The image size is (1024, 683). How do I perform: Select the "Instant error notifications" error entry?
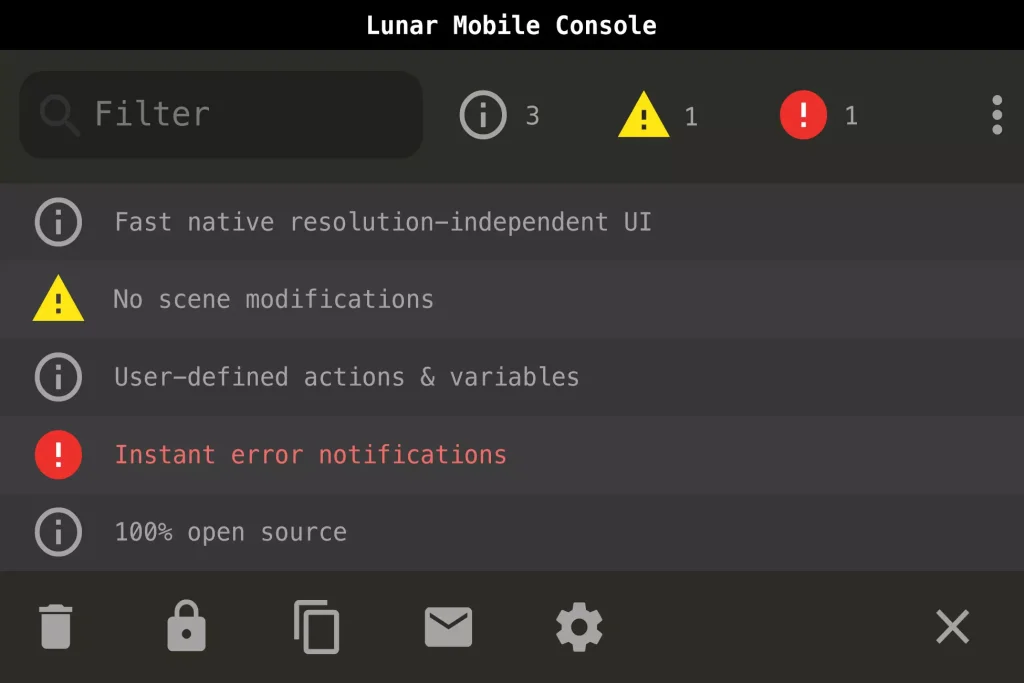[x=310, y=454]
